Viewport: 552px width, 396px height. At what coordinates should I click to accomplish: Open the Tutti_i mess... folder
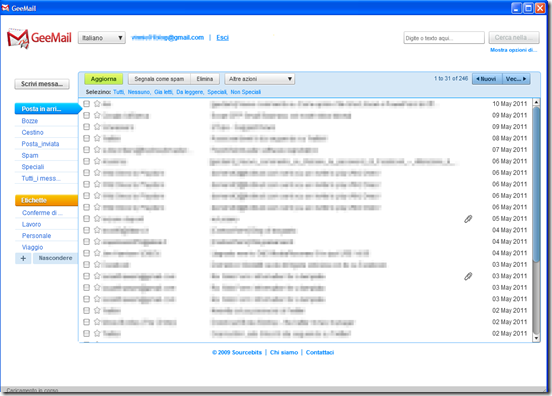coord(41,178)
